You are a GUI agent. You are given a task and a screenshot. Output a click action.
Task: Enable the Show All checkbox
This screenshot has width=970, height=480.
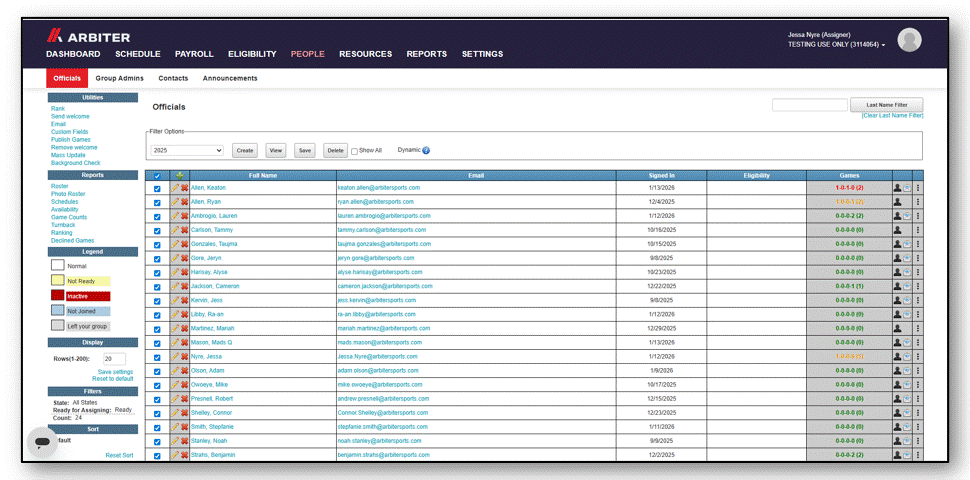[354, 151]
